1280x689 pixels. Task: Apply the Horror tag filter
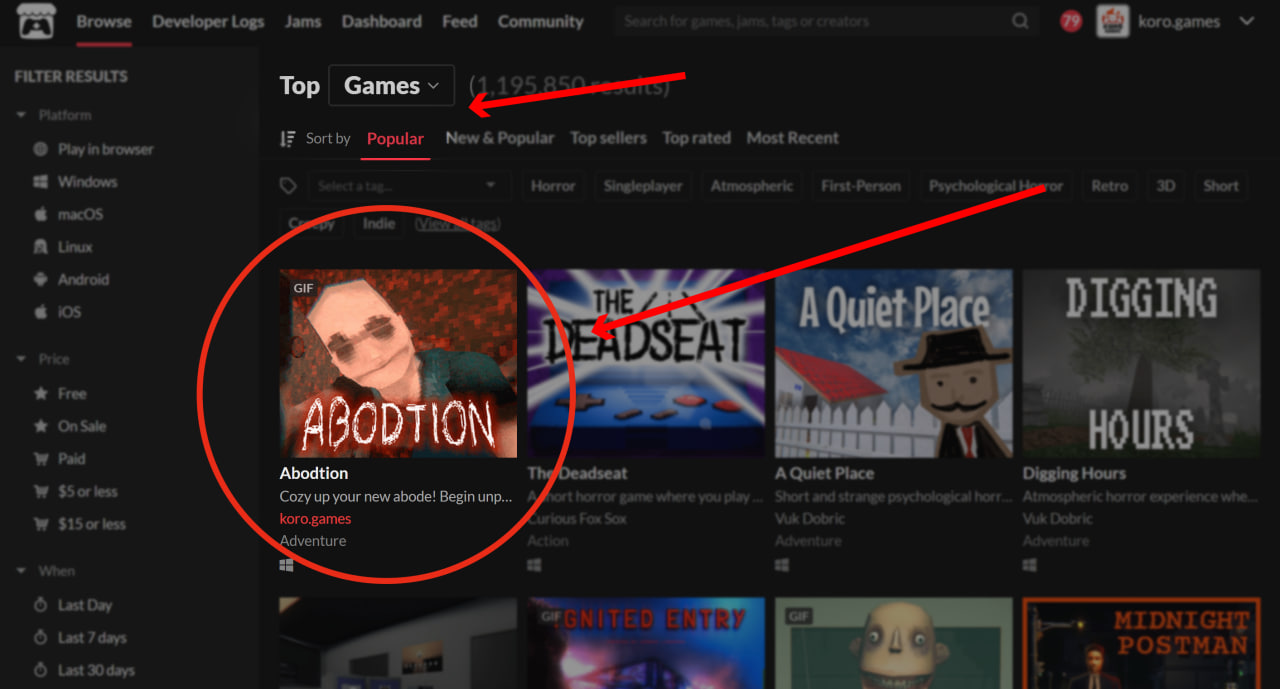point(553,186)
